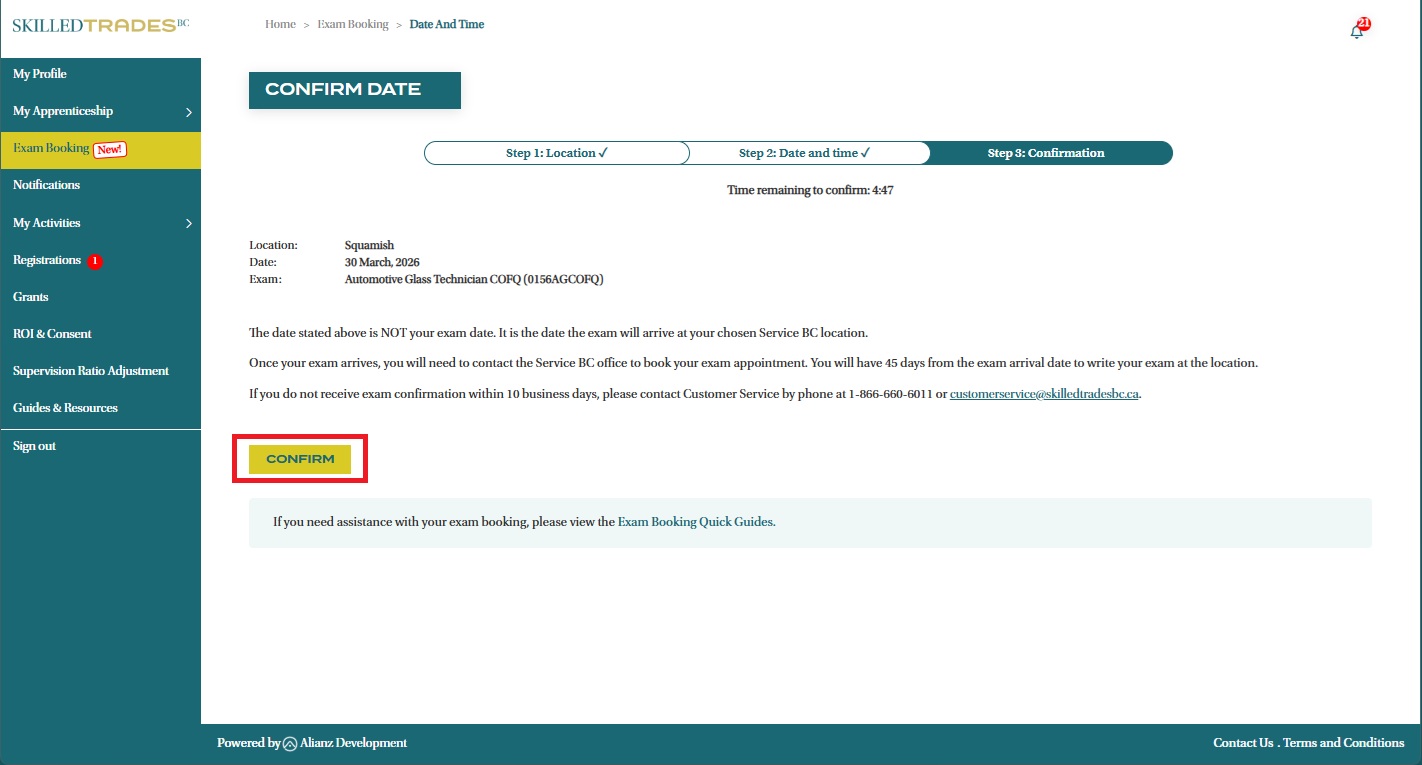
Task: Open Supervision Ratio Adjustment page
Action: [91, 371]
